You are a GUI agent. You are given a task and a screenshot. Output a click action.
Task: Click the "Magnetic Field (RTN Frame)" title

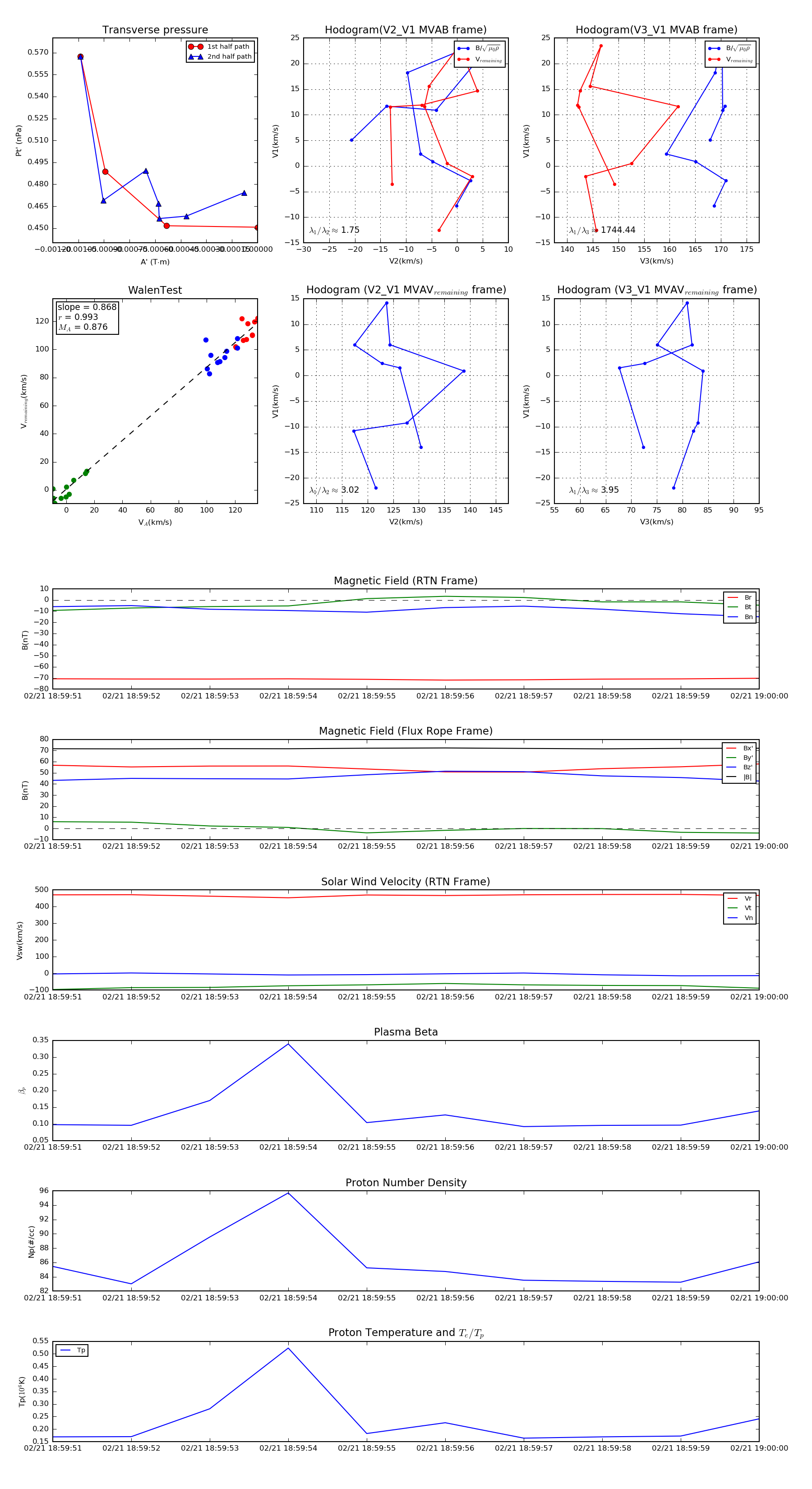tap(406, 581)
